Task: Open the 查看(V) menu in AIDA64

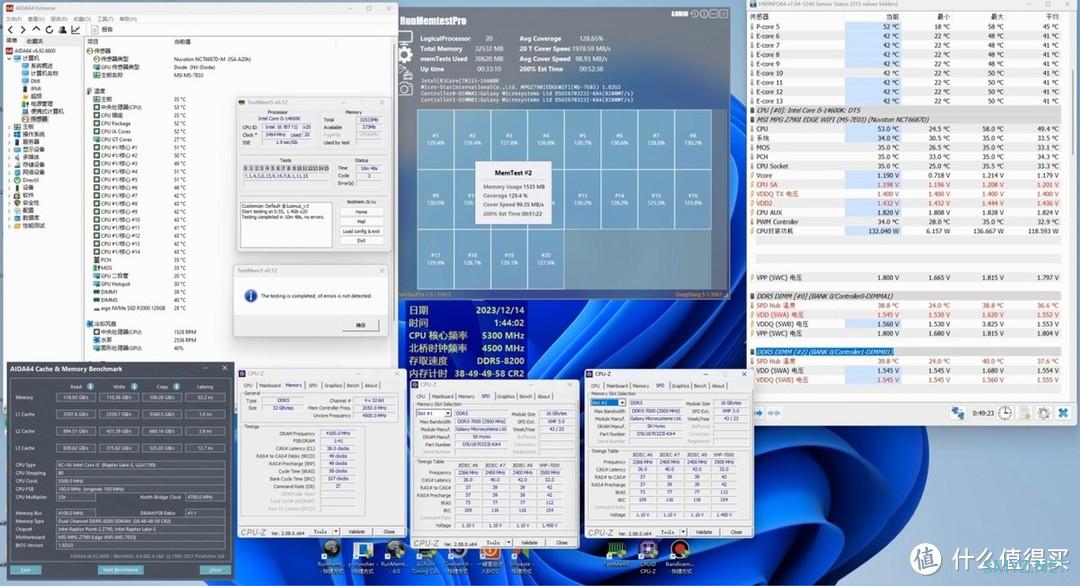Action: [x=37, y=19]
